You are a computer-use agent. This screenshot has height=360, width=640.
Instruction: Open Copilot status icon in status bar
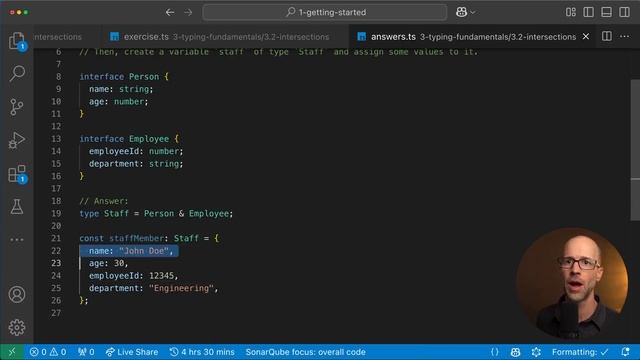point(515,352)
